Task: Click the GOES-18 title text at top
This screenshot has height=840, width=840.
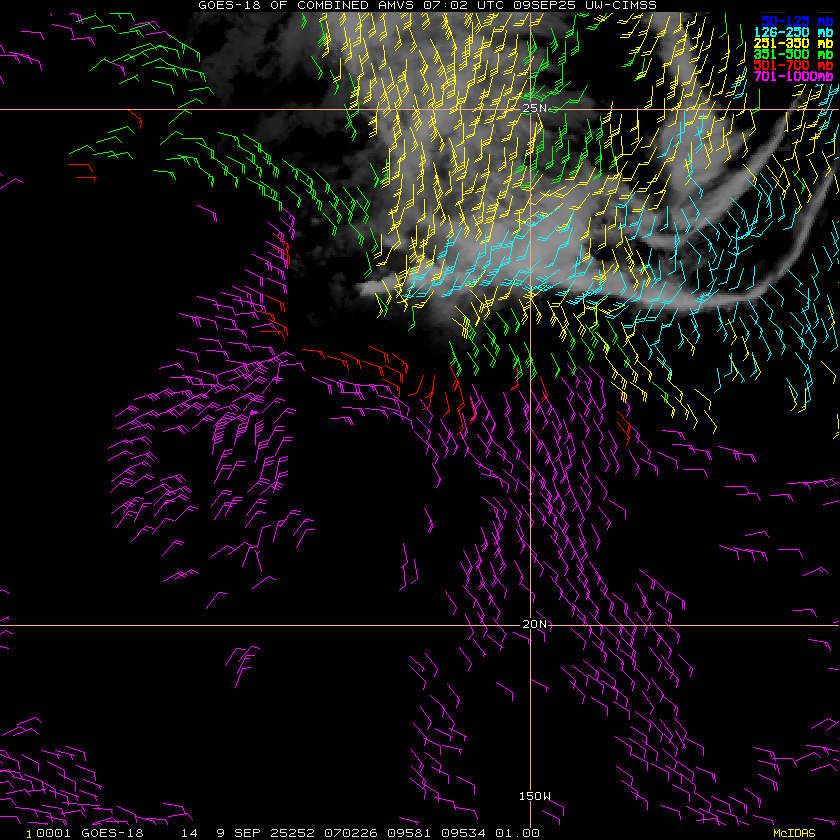Action: pyautogui.click(x=226, y=5)
